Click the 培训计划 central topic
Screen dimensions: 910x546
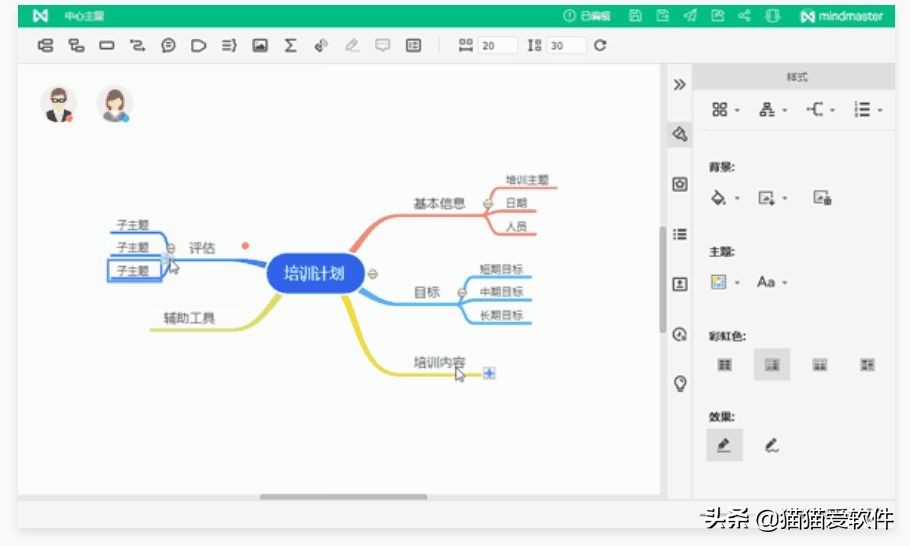coord(314,273)
